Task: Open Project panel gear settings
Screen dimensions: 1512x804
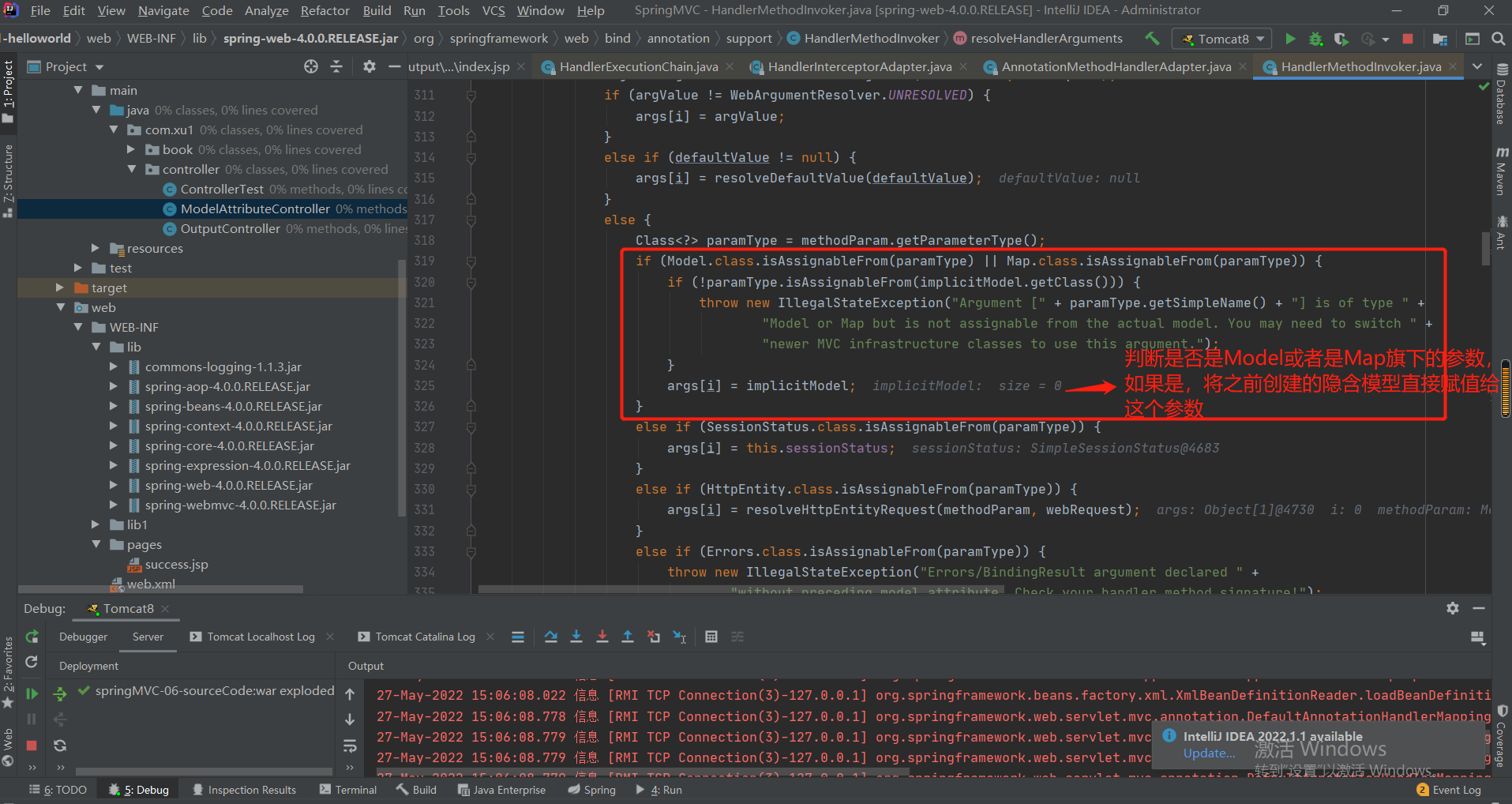Action: coord(369,67)
